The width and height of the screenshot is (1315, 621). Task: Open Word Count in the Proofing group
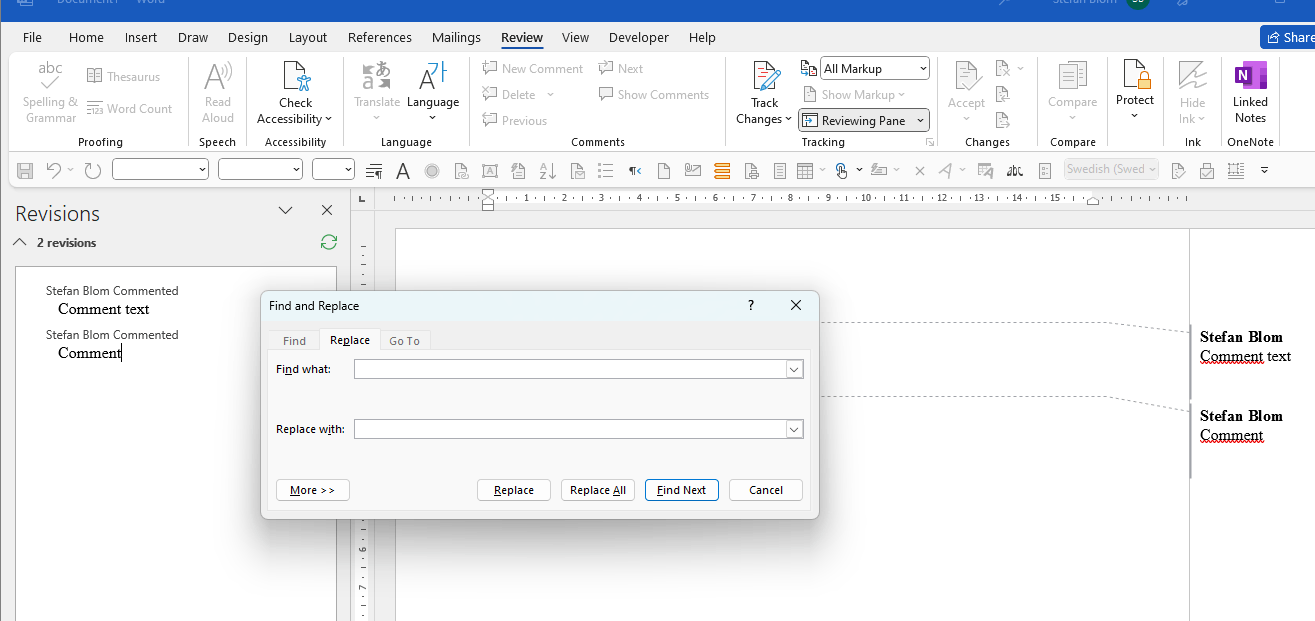click(x=129, y=109)
